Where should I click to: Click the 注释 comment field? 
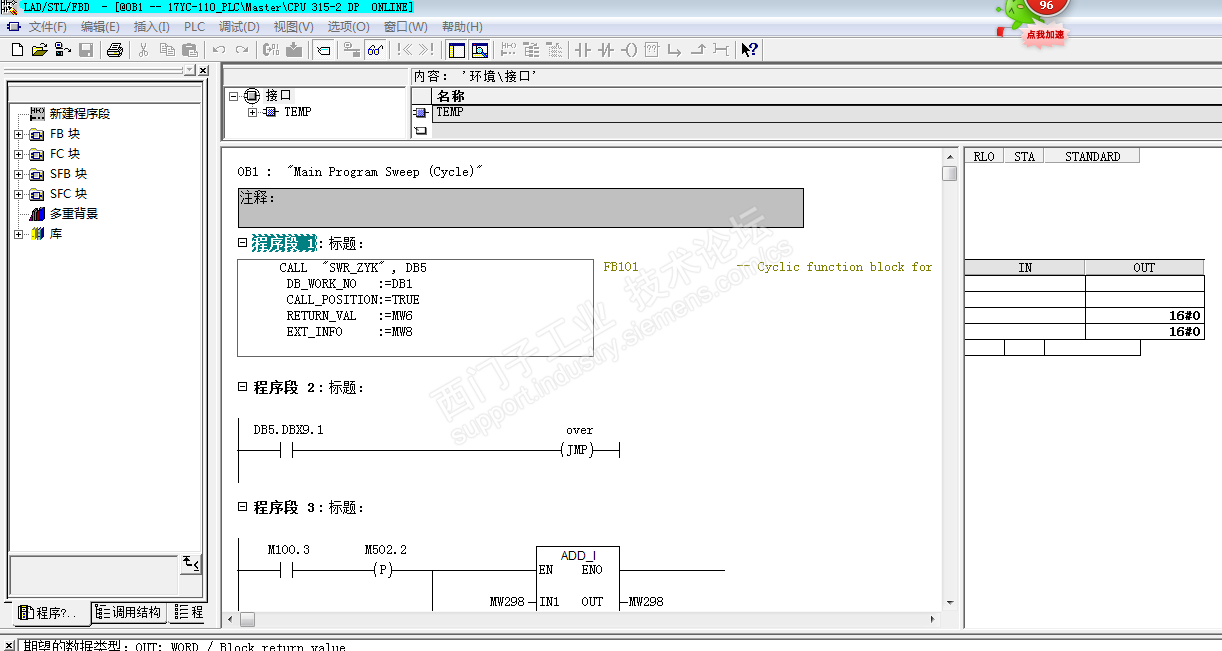(x=520, y=208)
